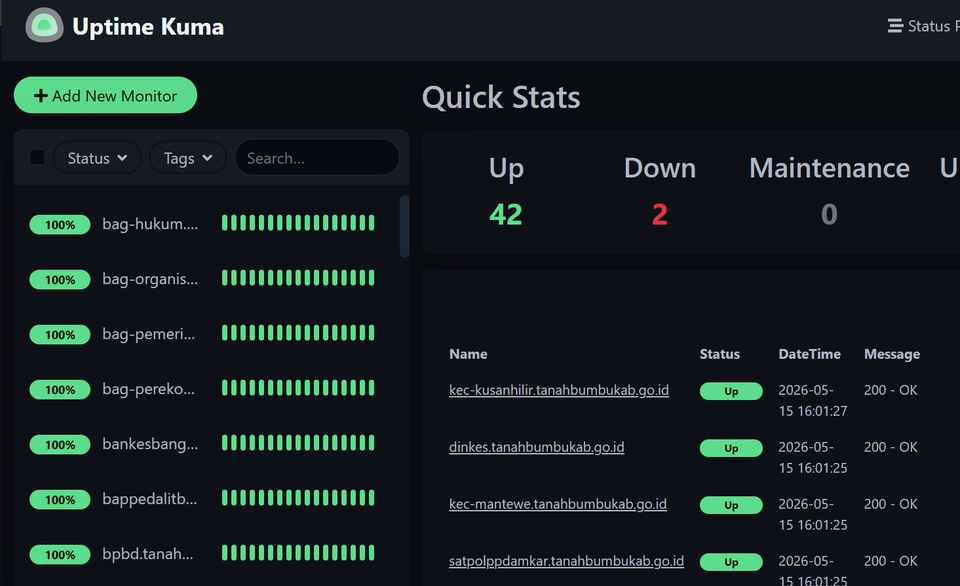Image resolution: width=960 pixels, height=586 pixels.
Task: Click the Up badge for kec-mantewe row
Action: [731, 505]
